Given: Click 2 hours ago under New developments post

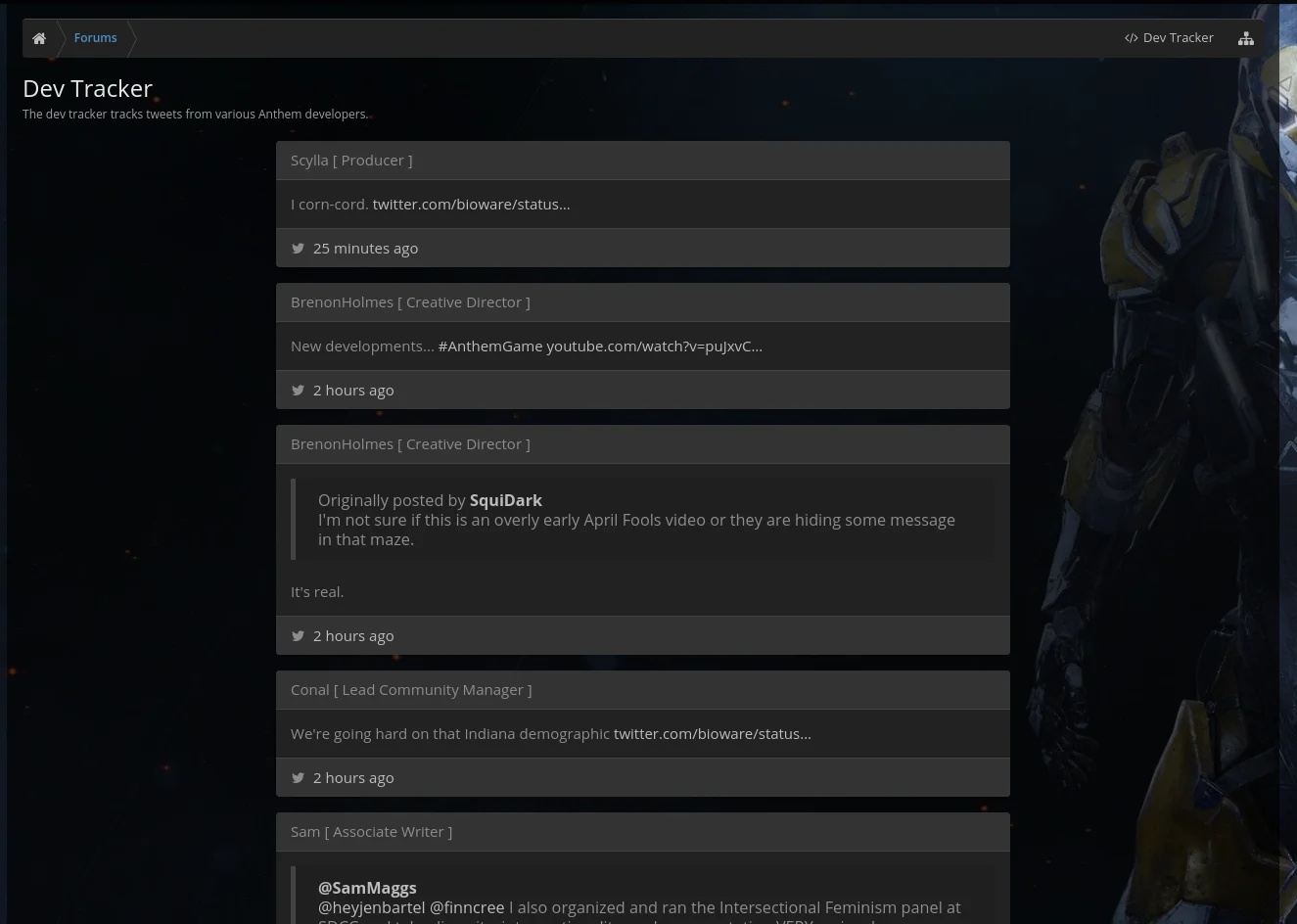Looking at the screenshot, I should point(353,391).
